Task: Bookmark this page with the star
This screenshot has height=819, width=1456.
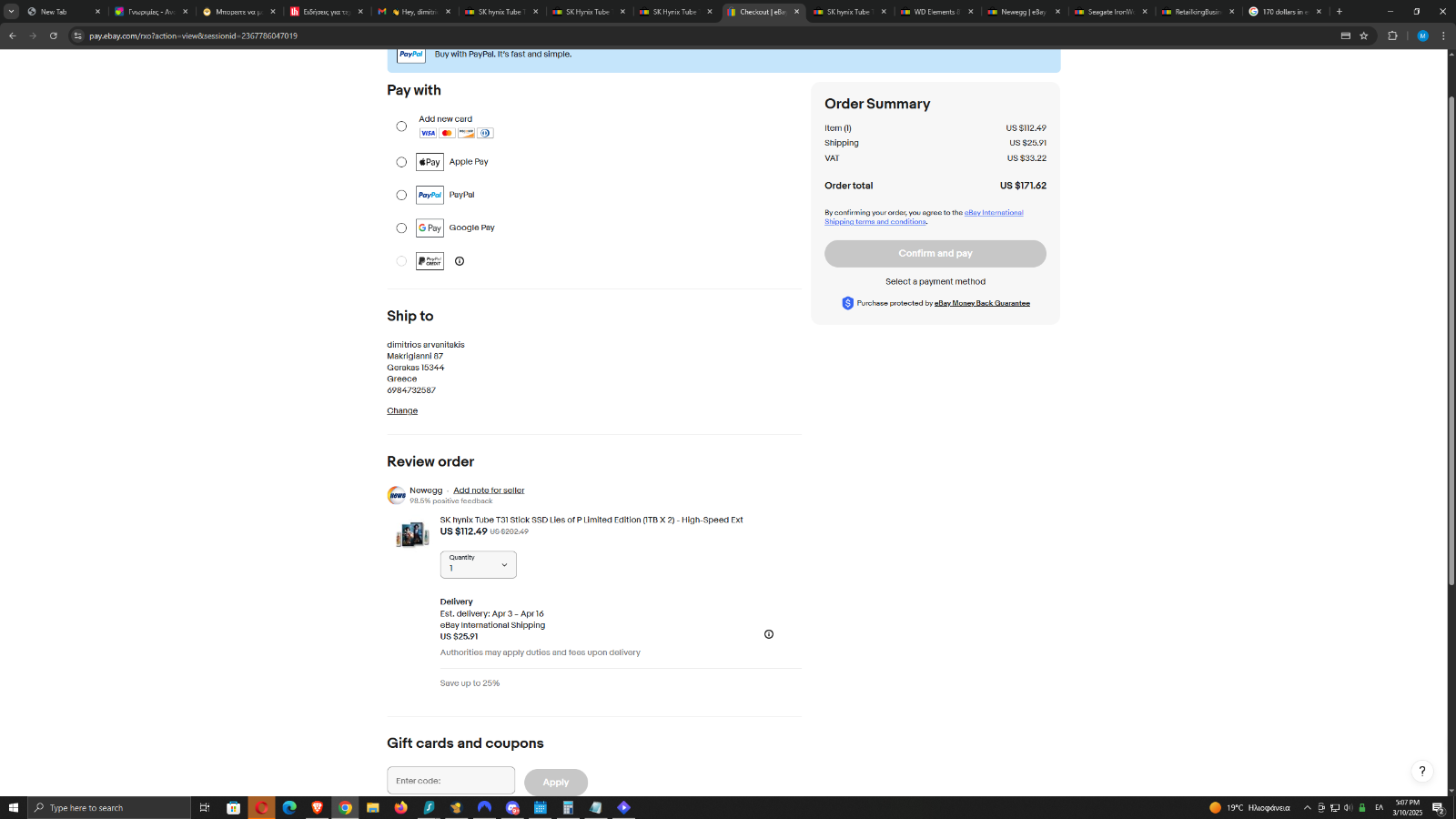Action: (1364, 36)
